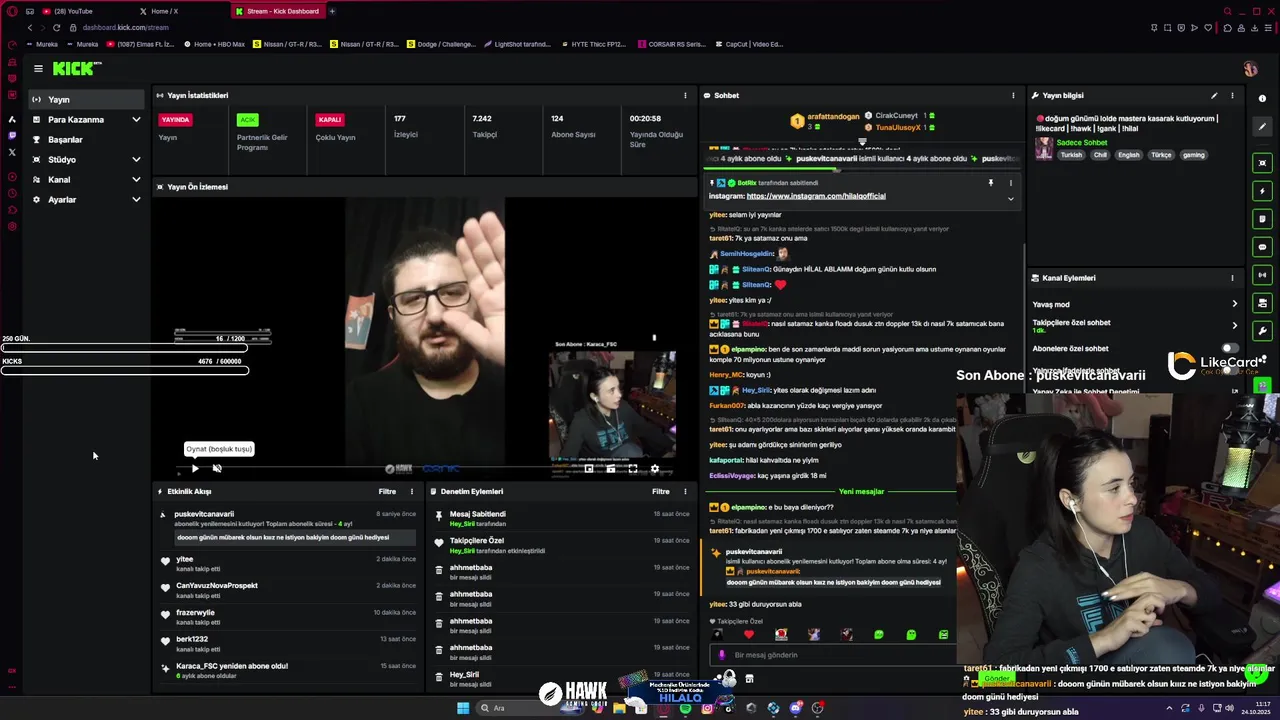The width and height of the screenshot is (1280, 720).
Task: Toggle the broadcast stats widget in right rail
Action: coord(1262,275)
